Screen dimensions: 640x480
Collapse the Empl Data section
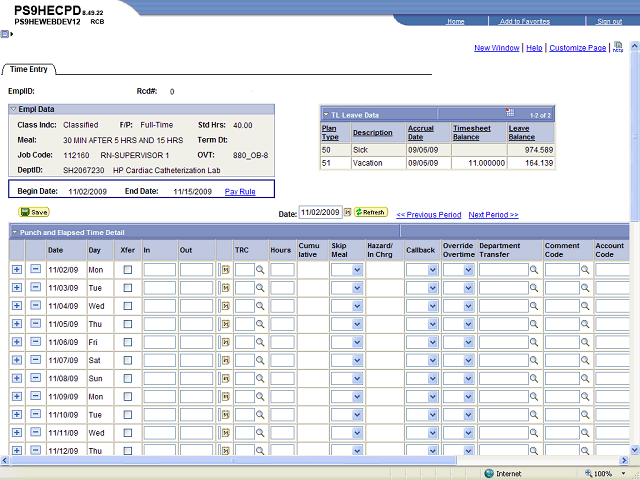click(x=13, y=109)
